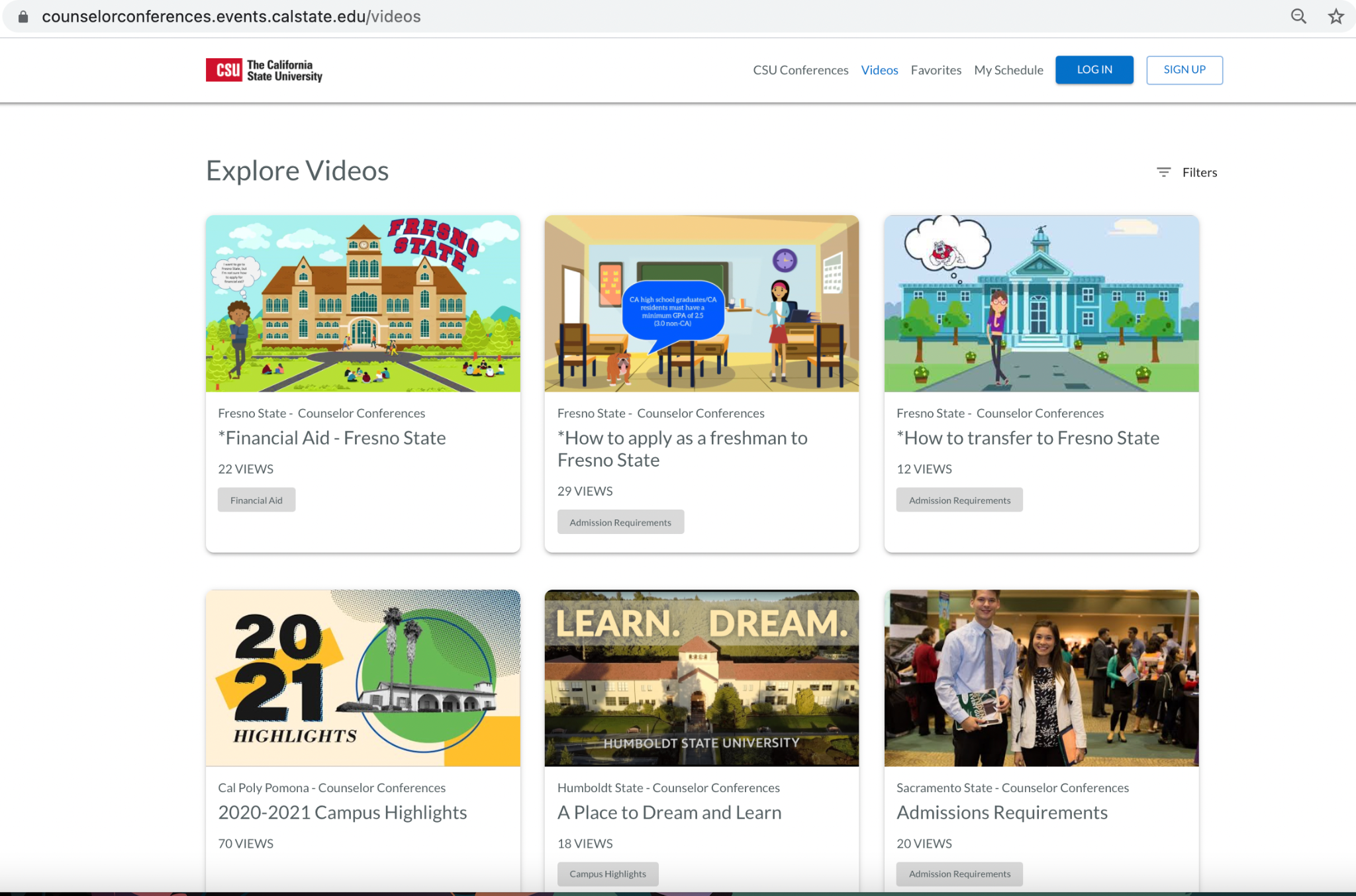The height and width of the screenshot is (896, 1356).
Task: Click the 12 VIEWS text
Action: pos(924,469)
